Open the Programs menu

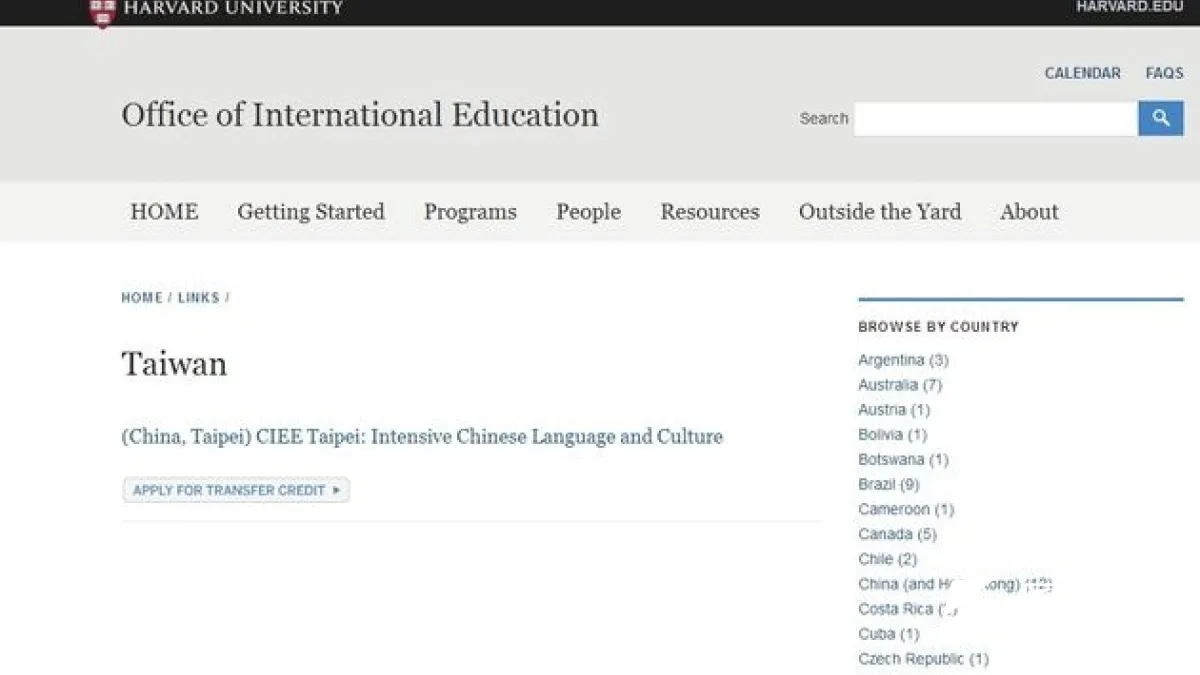470,212
